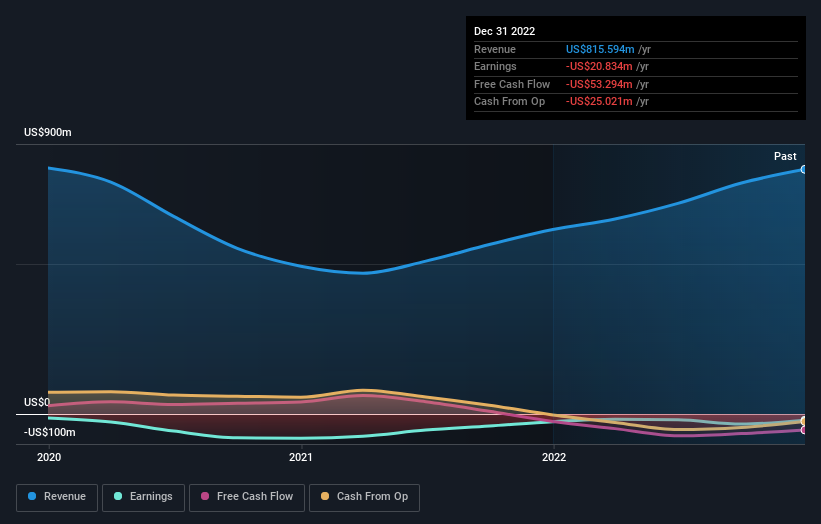This screenshot has width=821, height=524.
Task: Click the -US$25.021m cash from op value
Action: pos(599,102)
